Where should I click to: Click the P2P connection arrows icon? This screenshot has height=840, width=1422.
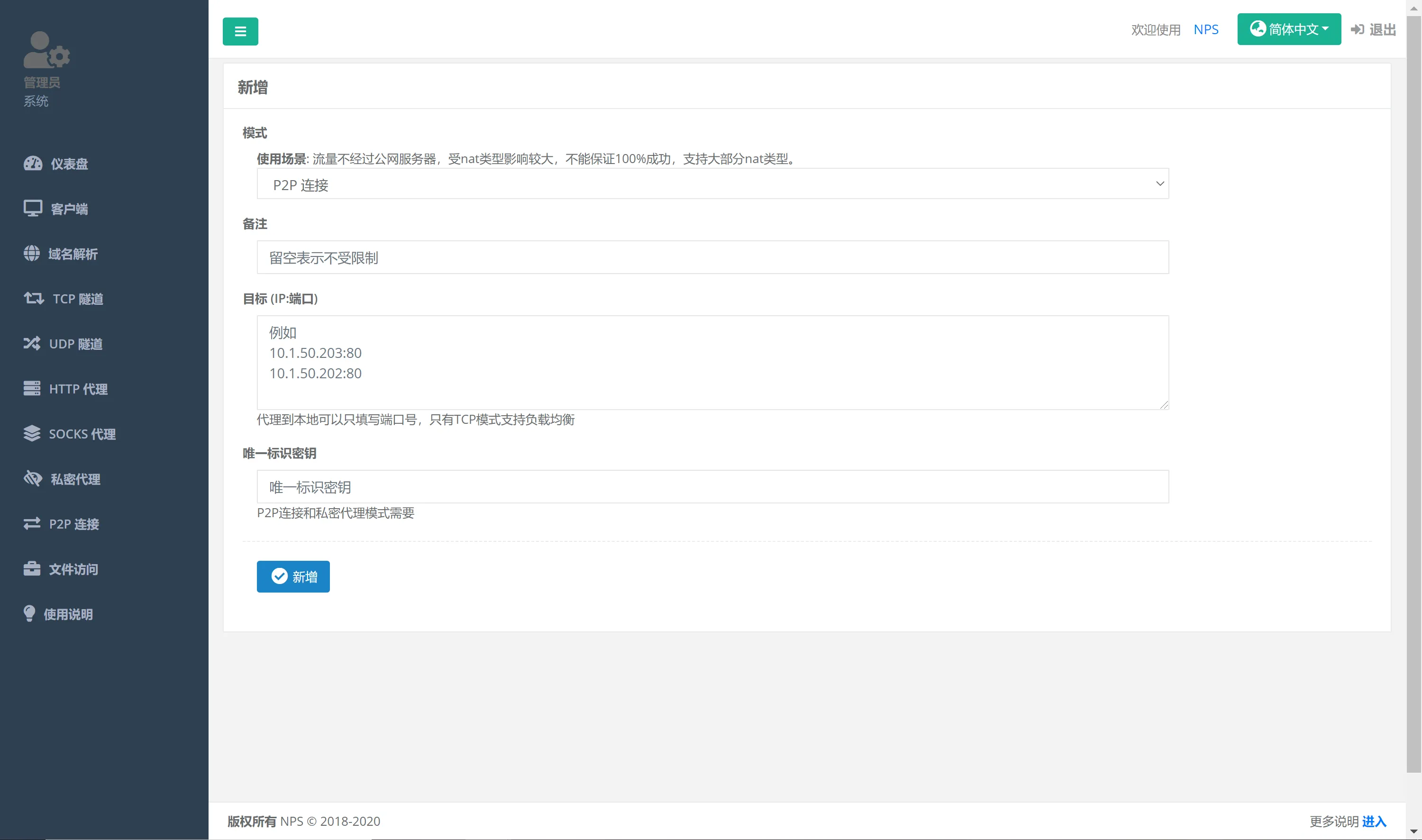point(32,524)
